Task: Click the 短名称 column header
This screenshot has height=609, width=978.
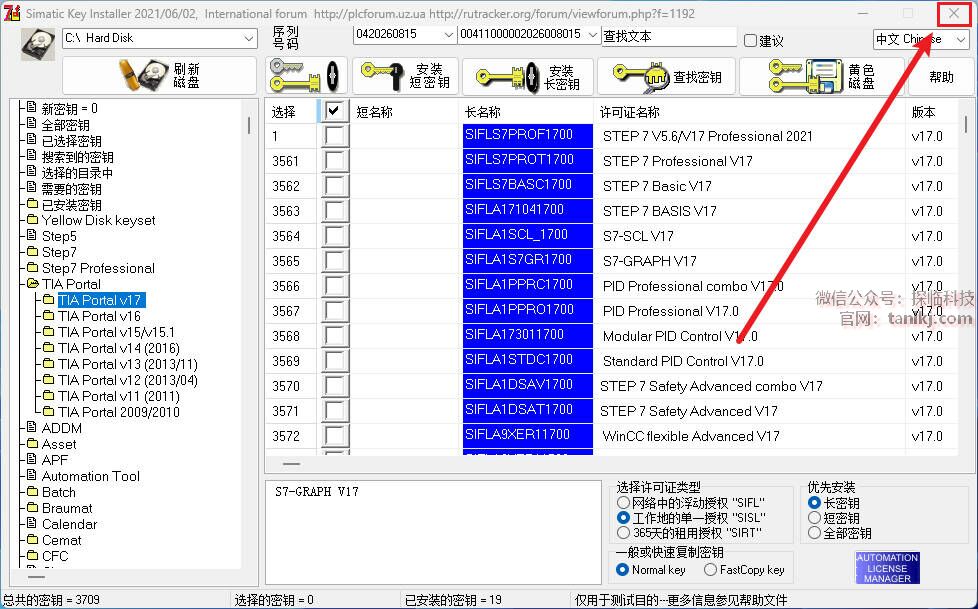Action: click(x=404, y=112)
